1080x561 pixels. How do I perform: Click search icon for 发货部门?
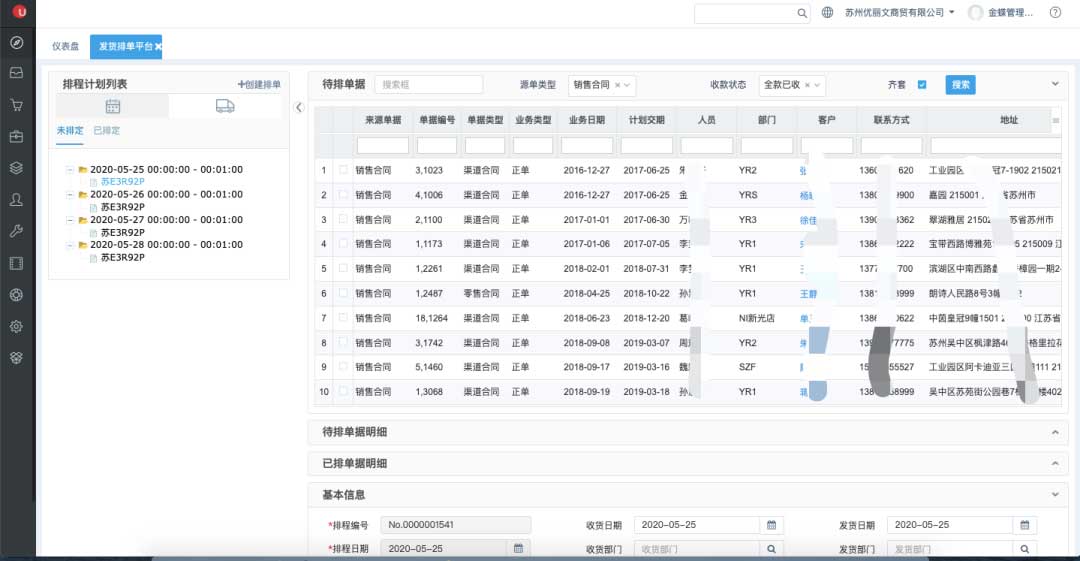pyautogui.click(x=1024, y=549)
